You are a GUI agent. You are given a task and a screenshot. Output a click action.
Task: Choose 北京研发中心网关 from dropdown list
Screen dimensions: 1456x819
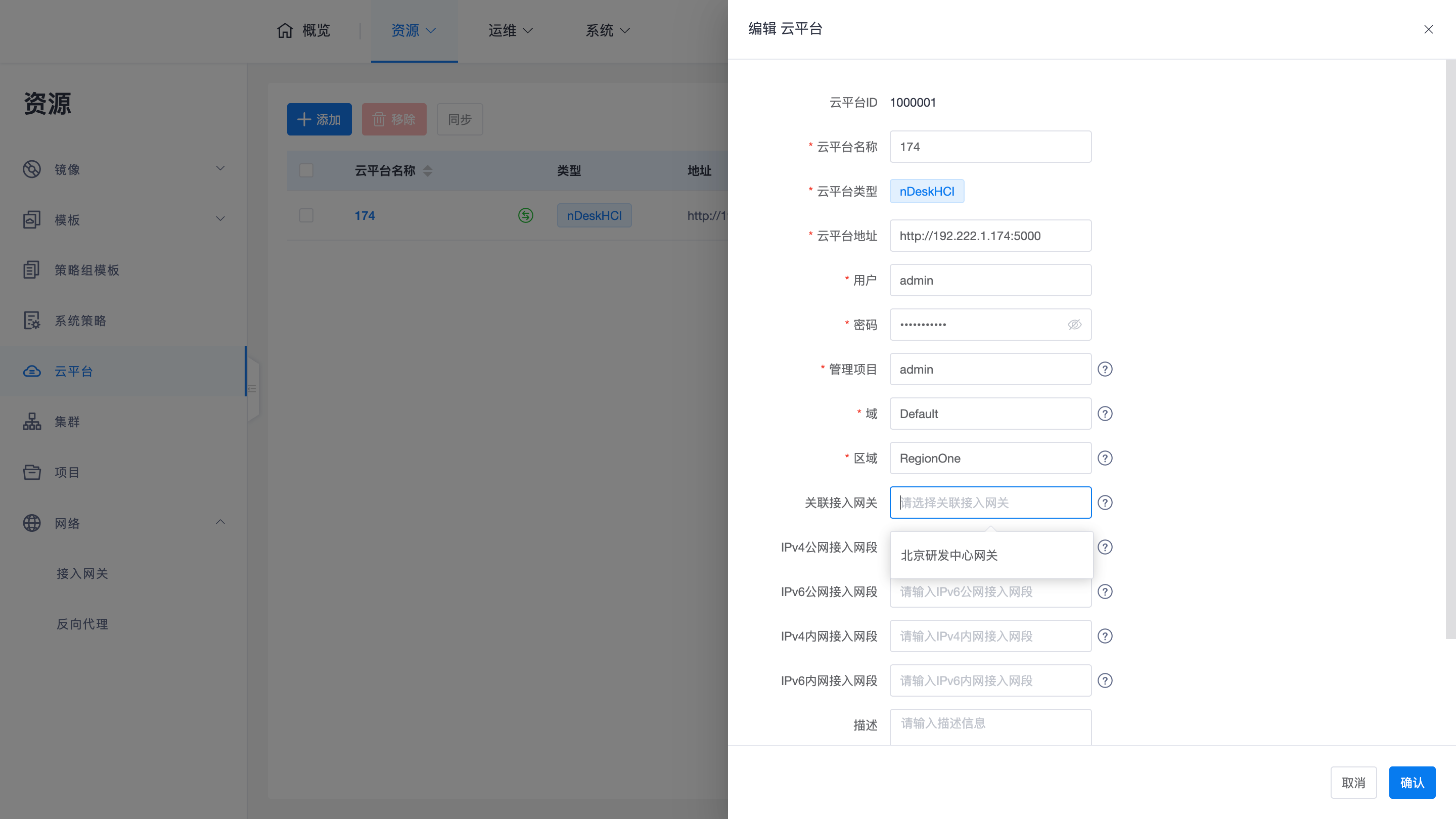(949, 555)
